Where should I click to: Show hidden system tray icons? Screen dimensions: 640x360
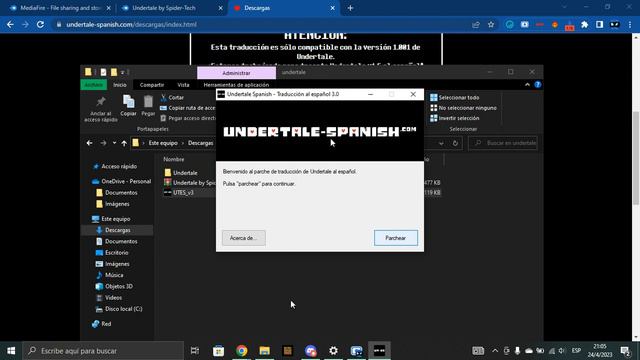495,351
